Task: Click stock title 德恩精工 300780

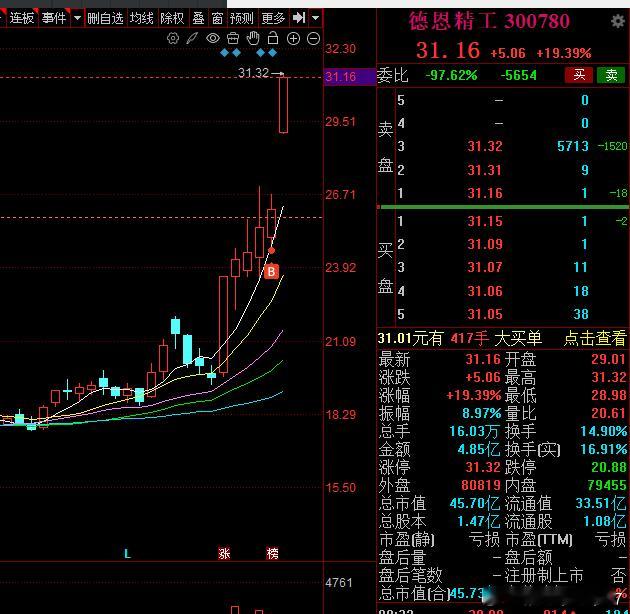Action: pos(489,21)
